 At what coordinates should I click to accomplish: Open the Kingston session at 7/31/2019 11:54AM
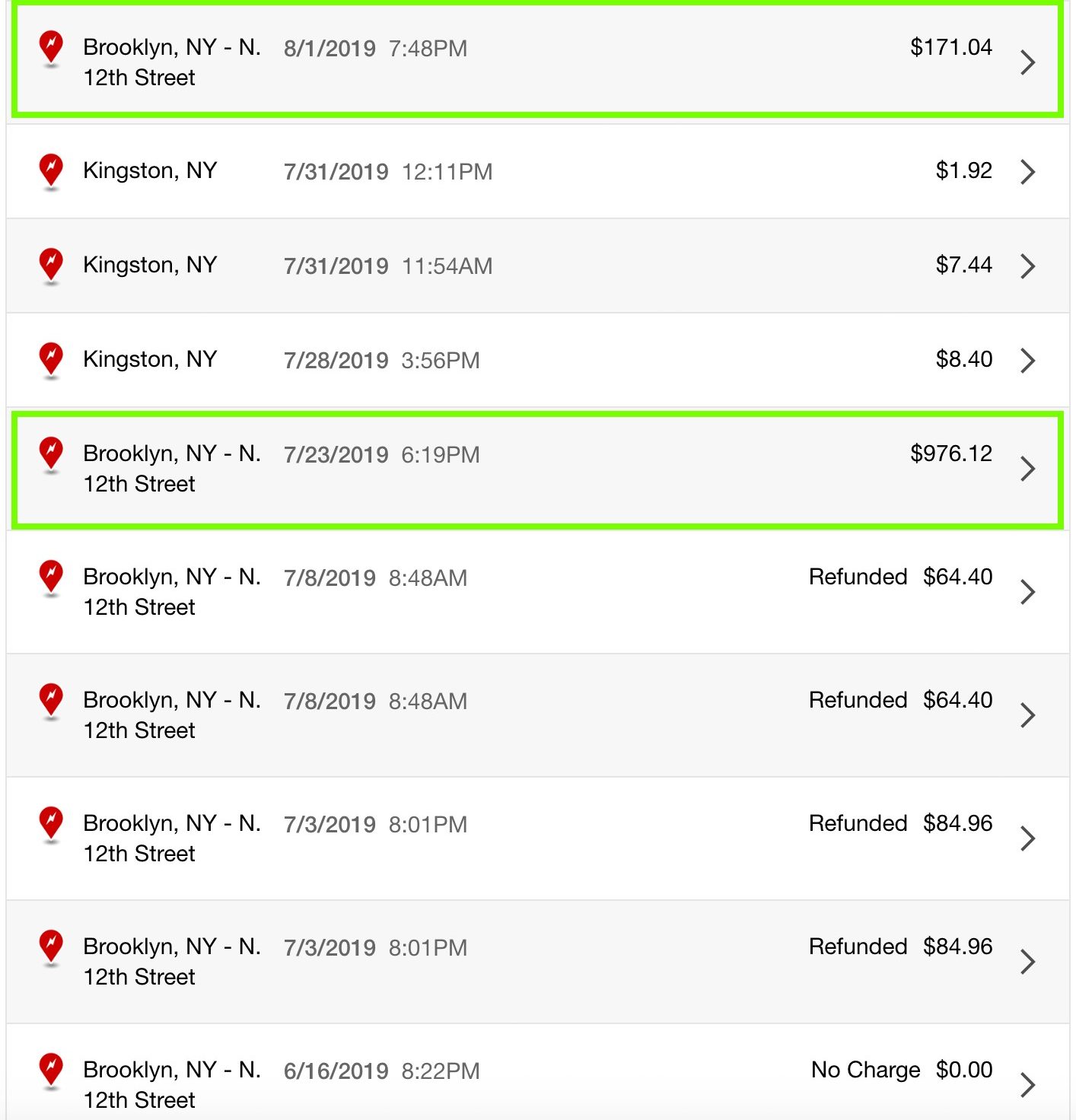click(x=537, y=266)
